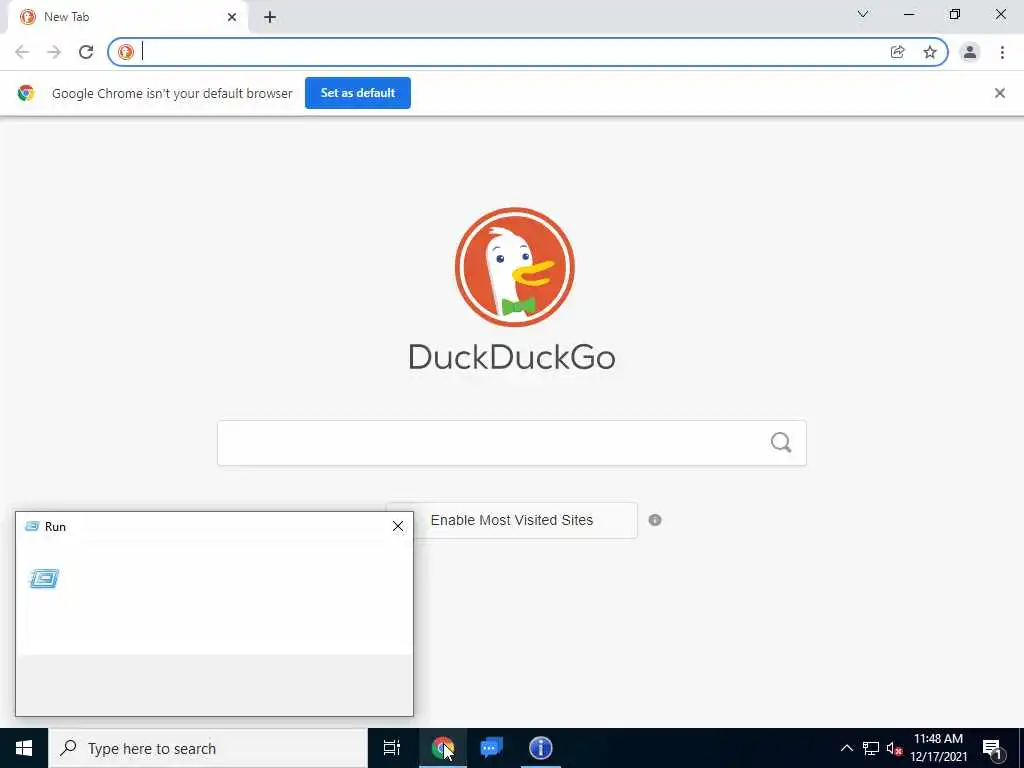Reload the page with the refresh icon
Viewport: 1024px width, 768px height.
[86, 52]
